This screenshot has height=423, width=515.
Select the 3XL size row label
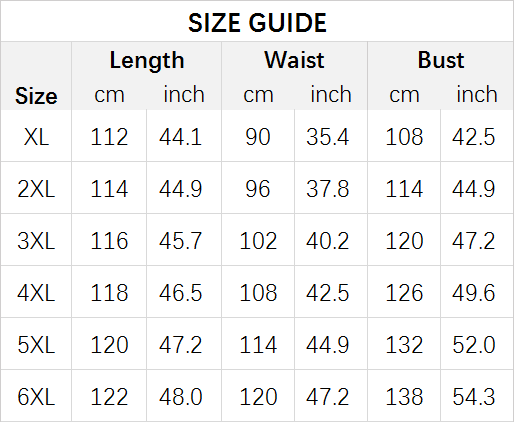click(36, 241)
